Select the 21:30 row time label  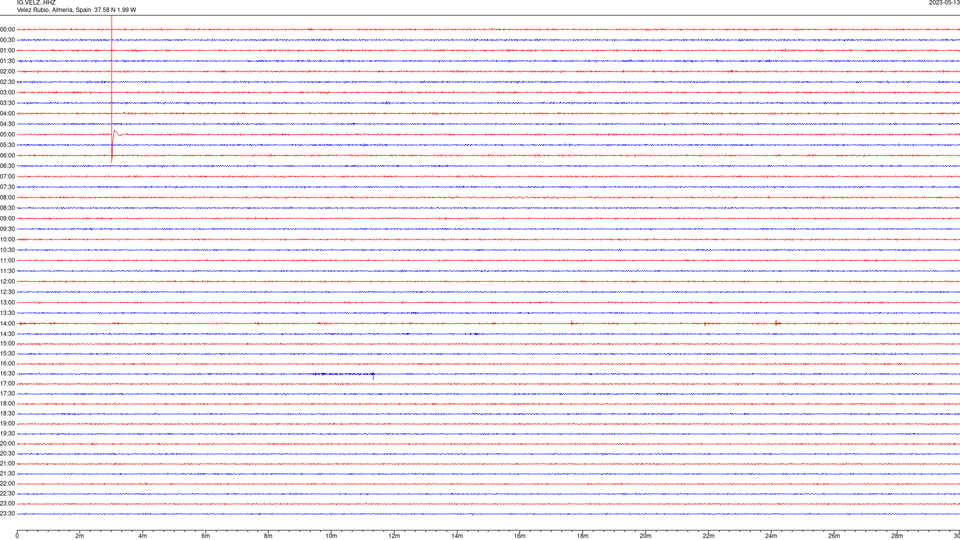(x=7, y=473)
